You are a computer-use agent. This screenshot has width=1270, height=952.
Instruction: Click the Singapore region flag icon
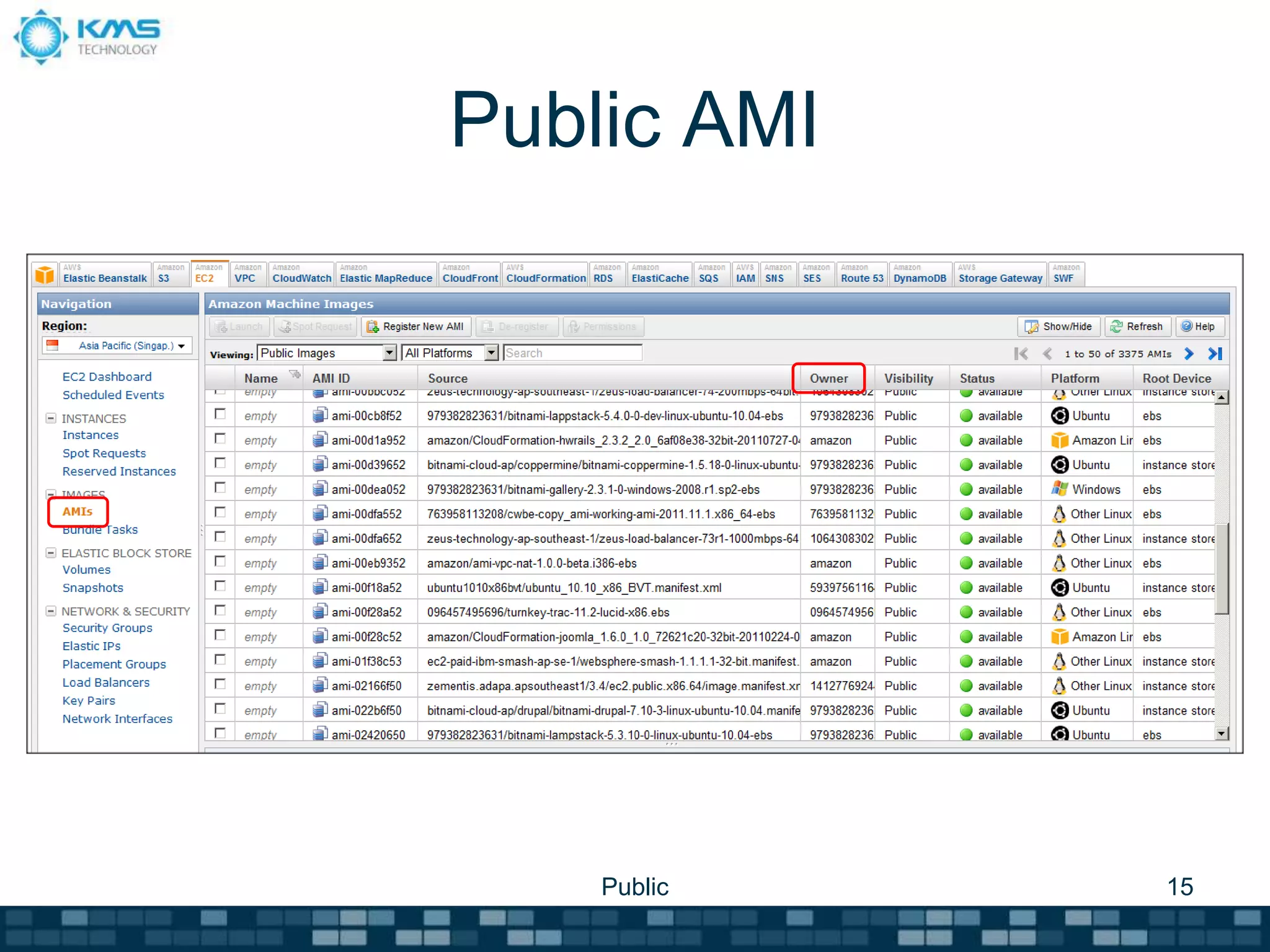pos(53,345)
